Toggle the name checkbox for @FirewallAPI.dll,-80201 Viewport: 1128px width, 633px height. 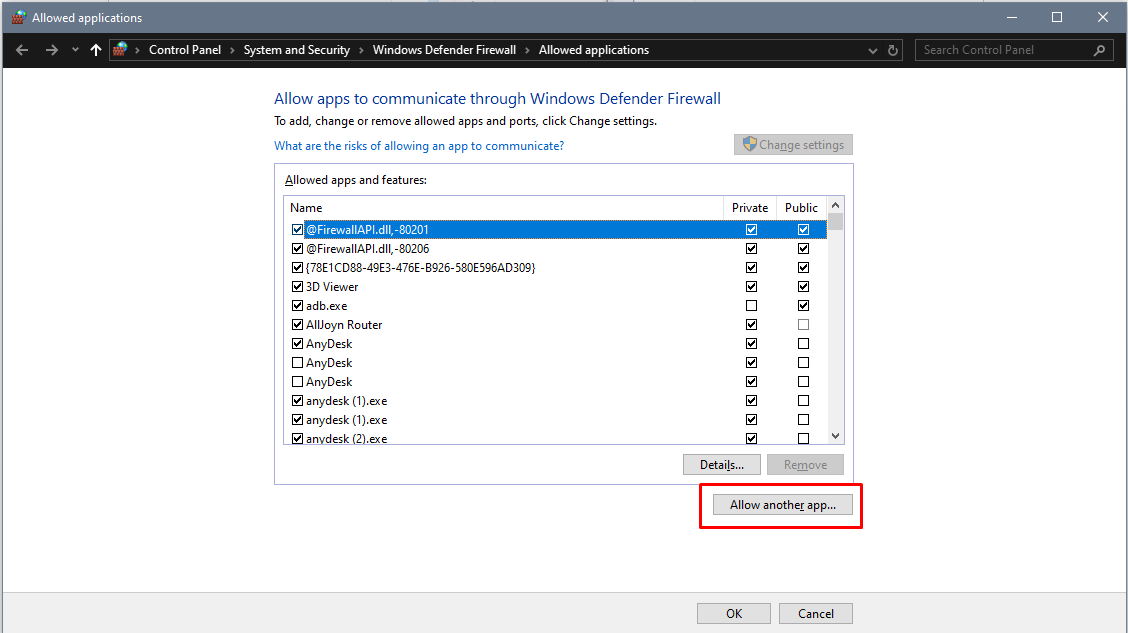click(x=297, y=229)
